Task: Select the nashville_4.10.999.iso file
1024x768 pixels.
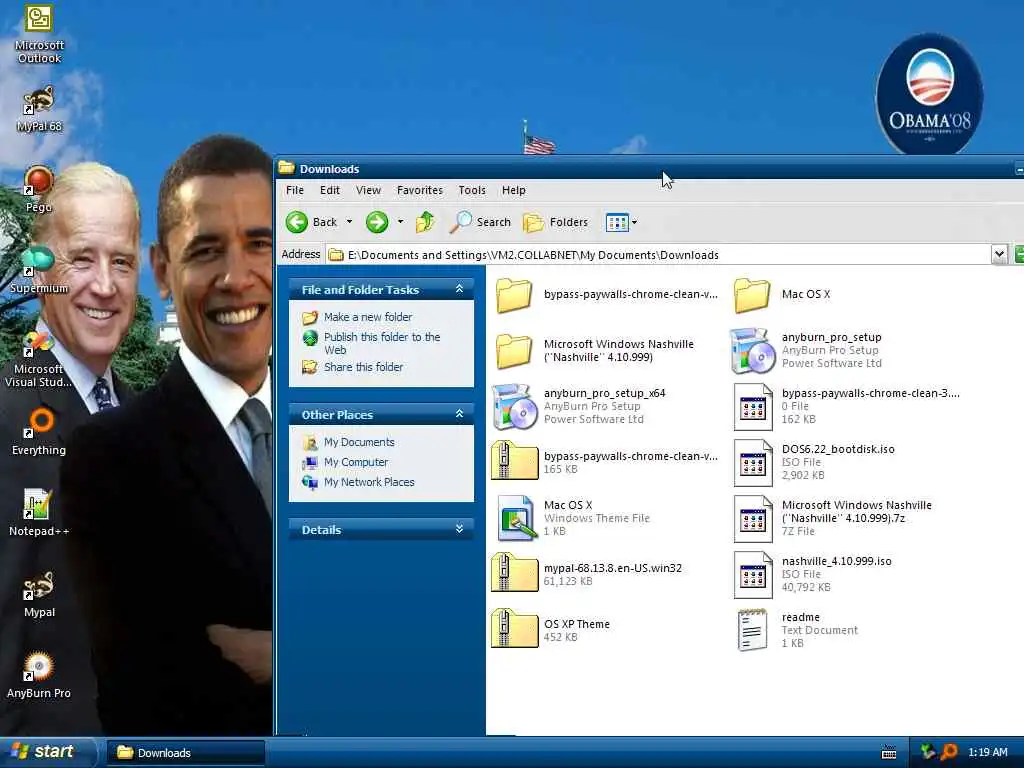Action: tap(812, 574)
